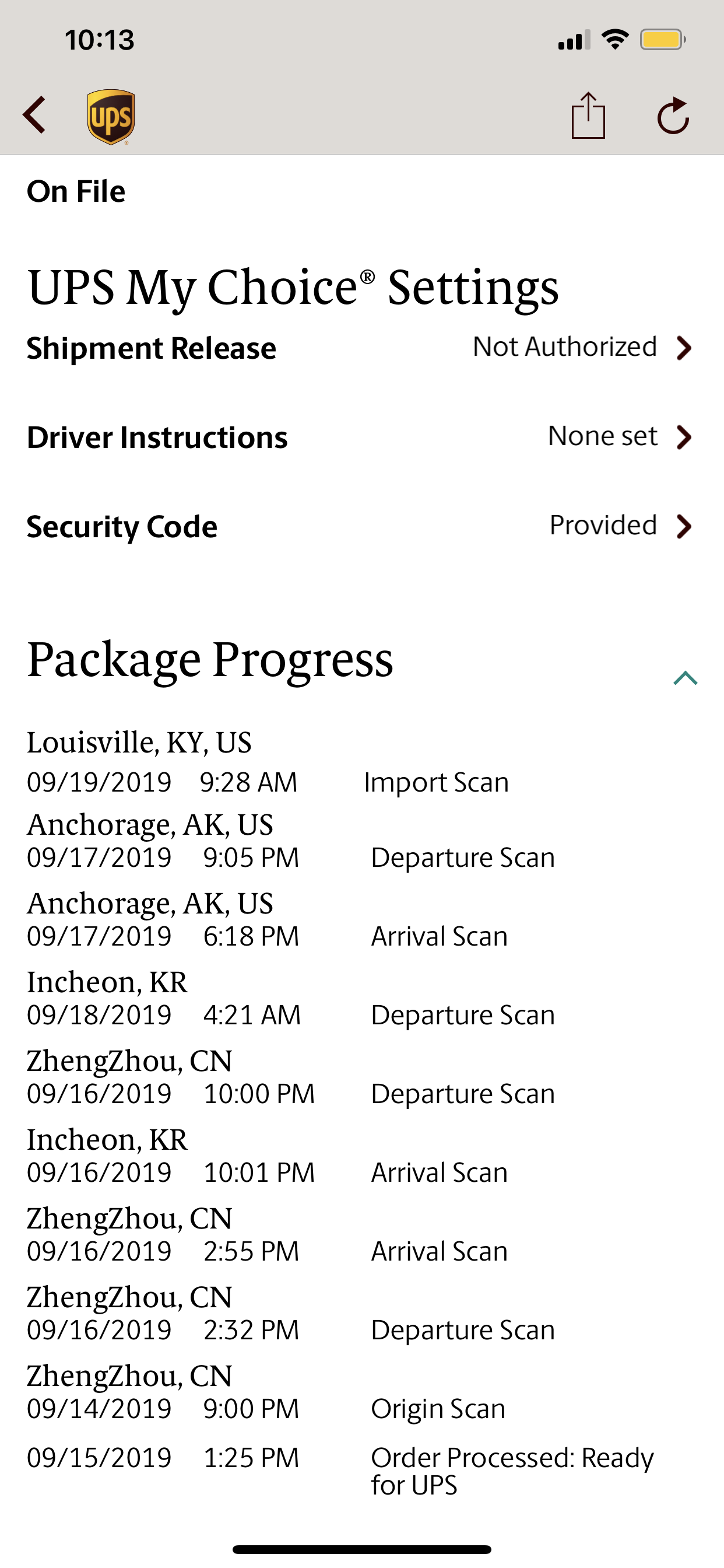The width and height of the screenshot is (724, 1568).
Task: Collapse the Package Progress section
Action: (685, 678)
